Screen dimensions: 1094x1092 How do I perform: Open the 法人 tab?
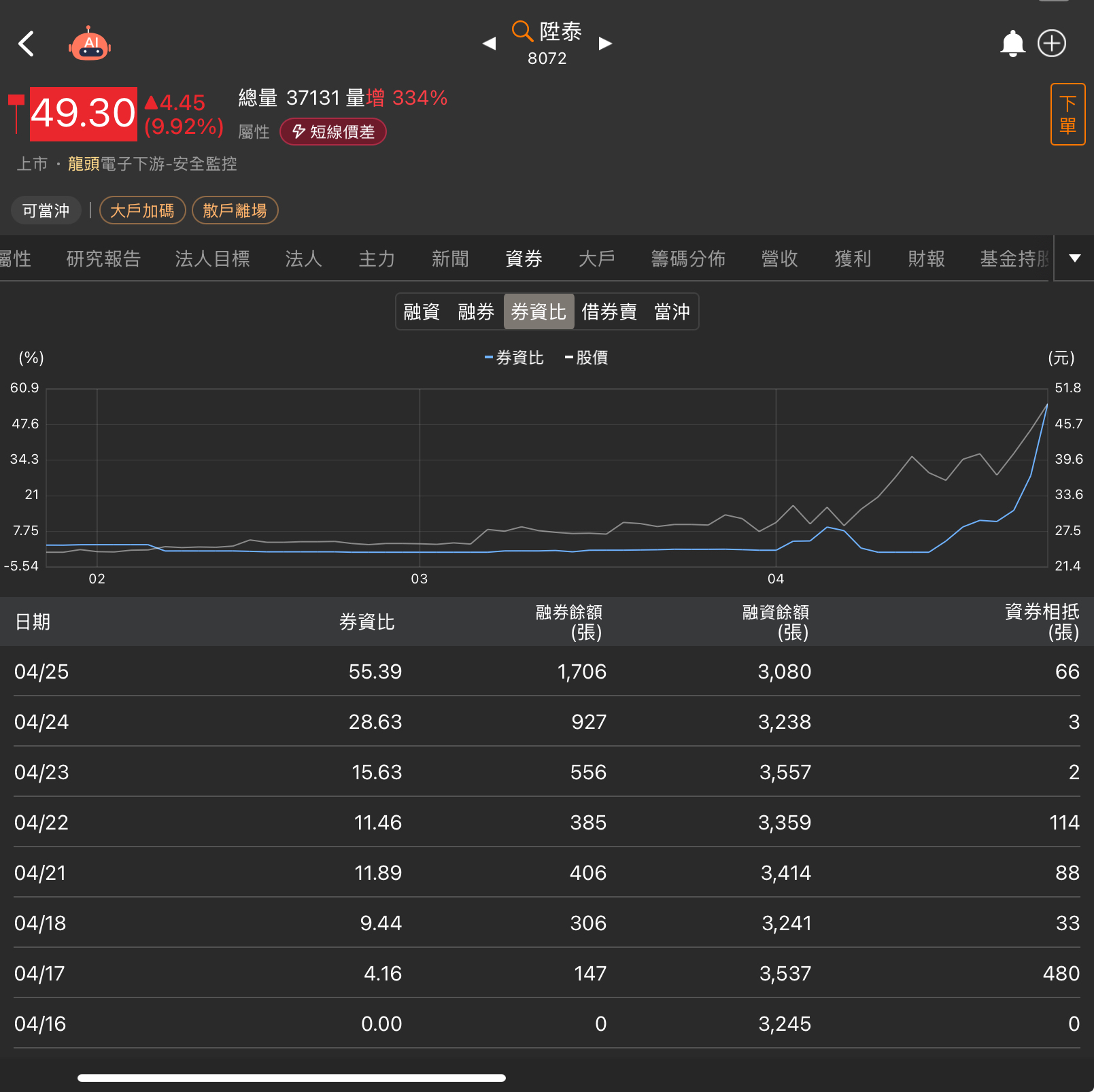[303, 259]
